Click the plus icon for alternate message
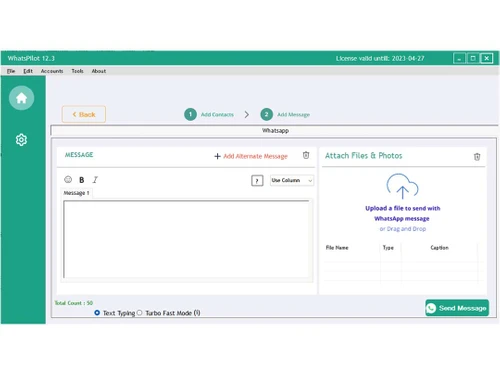Image resolution: width=500 pixels, height=375 pixels. pyautogui.click(x=217, y=156)
